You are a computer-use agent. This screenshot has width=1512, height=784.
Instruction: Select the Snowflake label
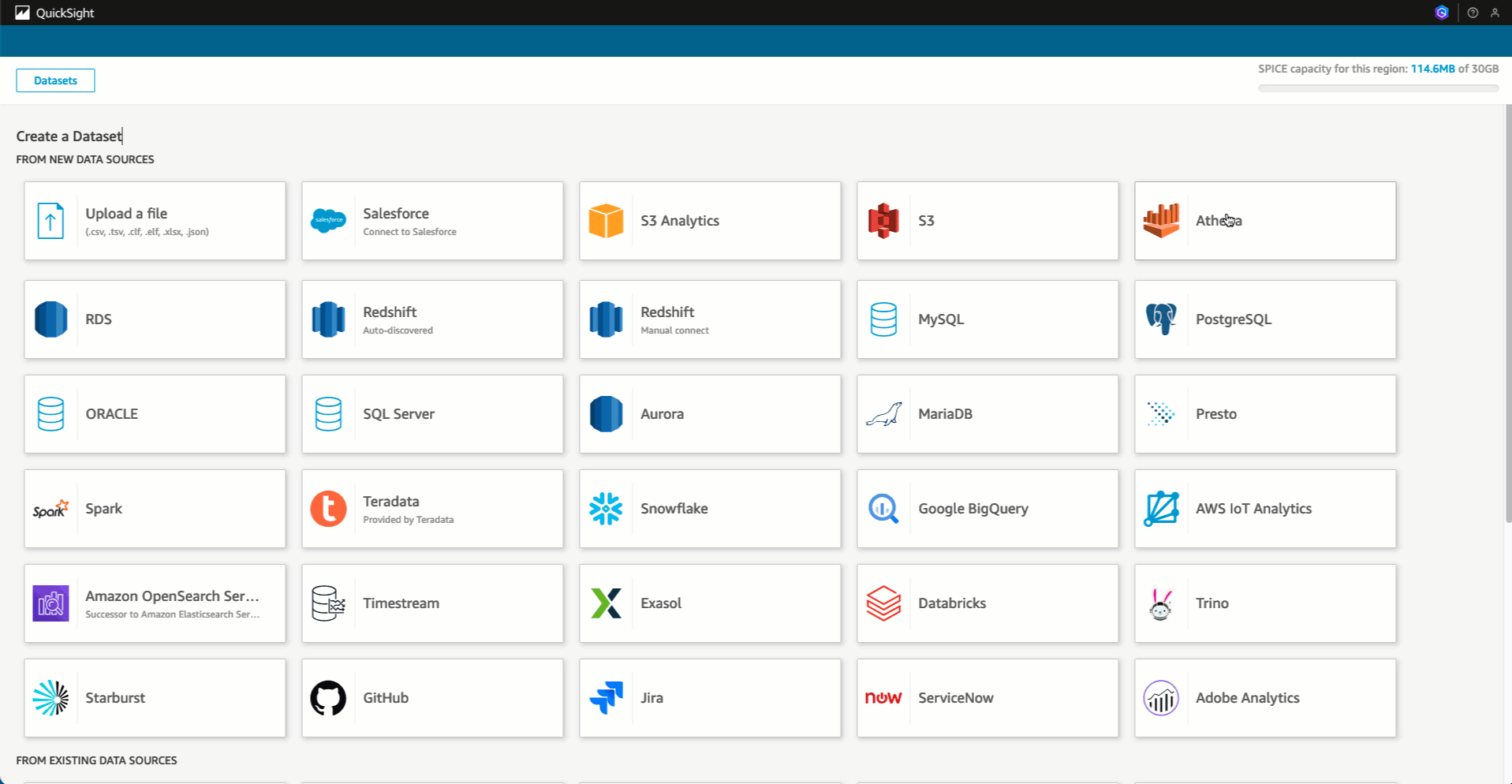(x=674, y=509)
